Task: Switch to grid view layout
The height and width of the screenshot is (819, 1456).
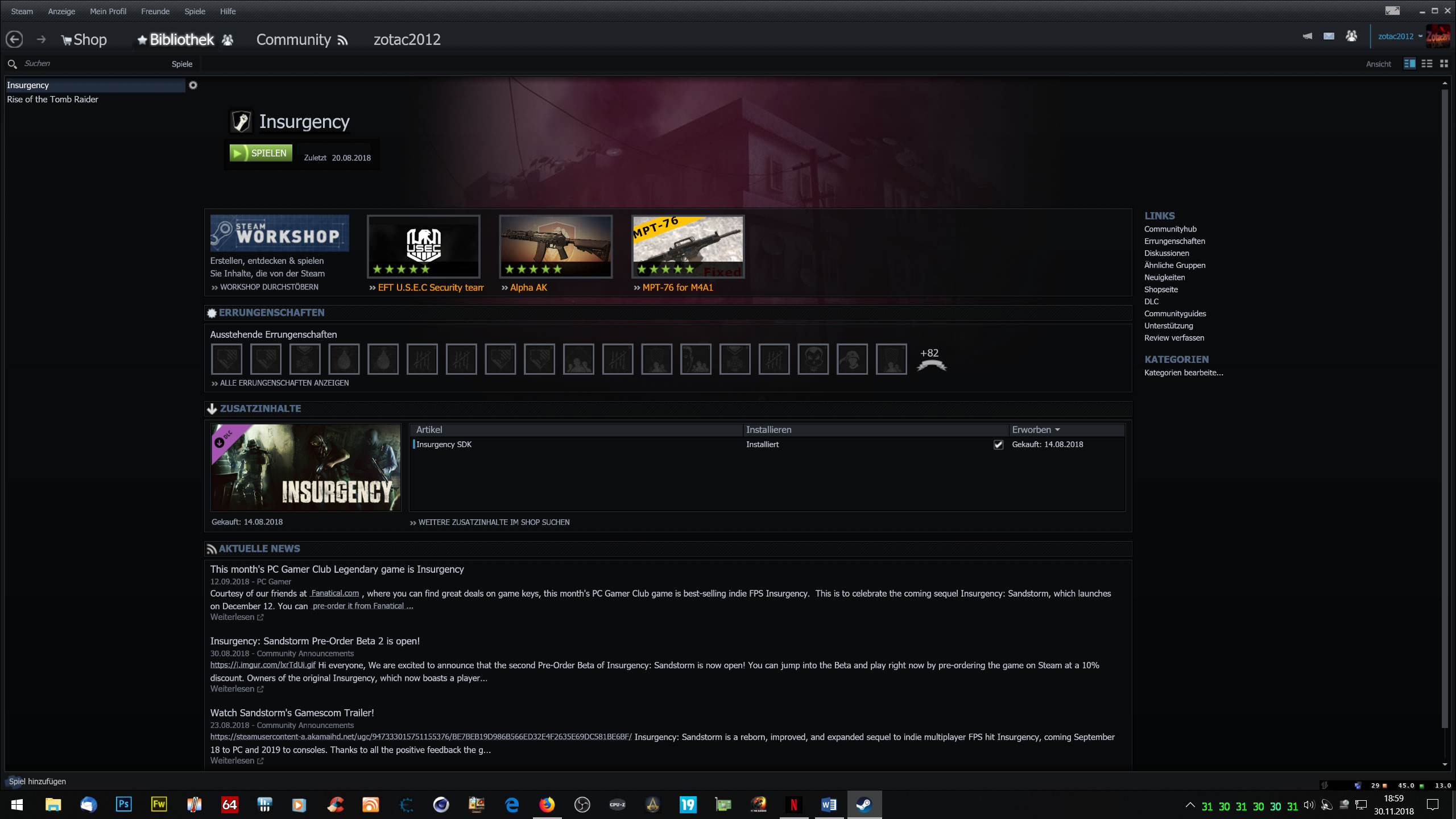Action: [1444, 64]
